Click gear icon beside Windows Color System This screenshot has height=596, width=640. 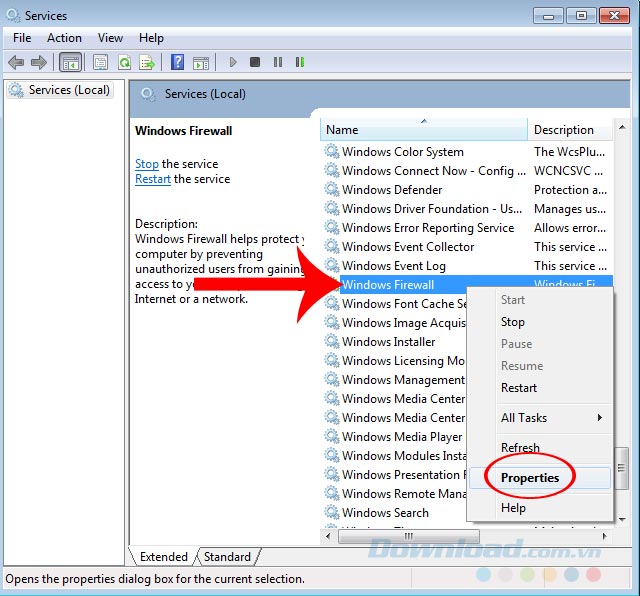tap(332, 151)
